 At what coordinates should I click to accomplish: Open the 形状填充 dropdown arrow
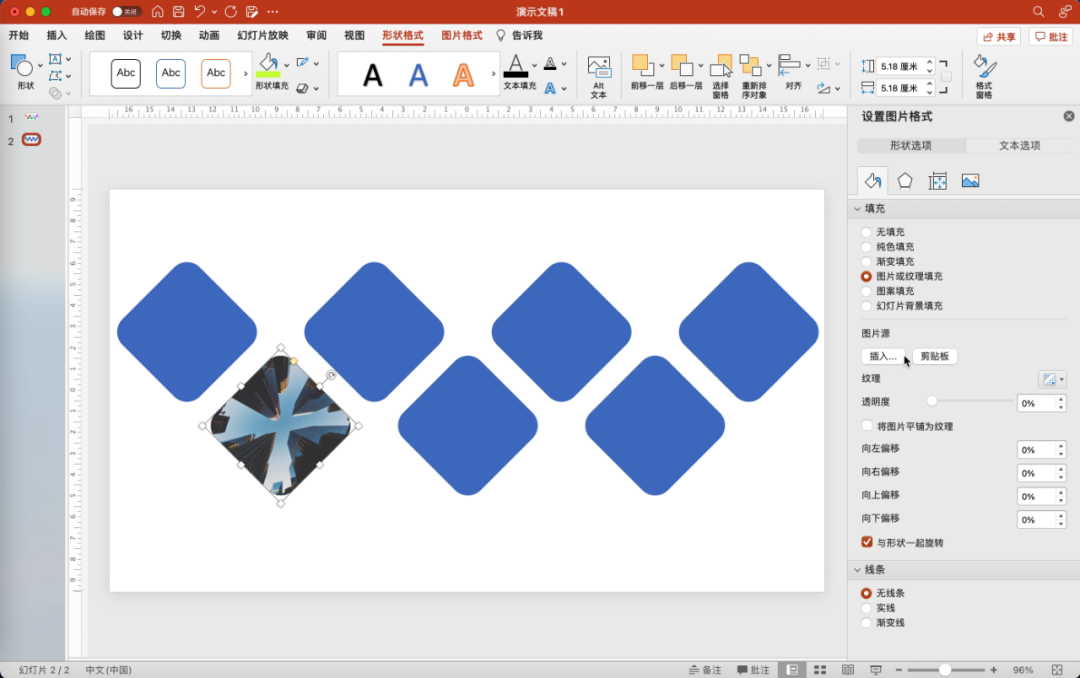[x=287, y=65]
